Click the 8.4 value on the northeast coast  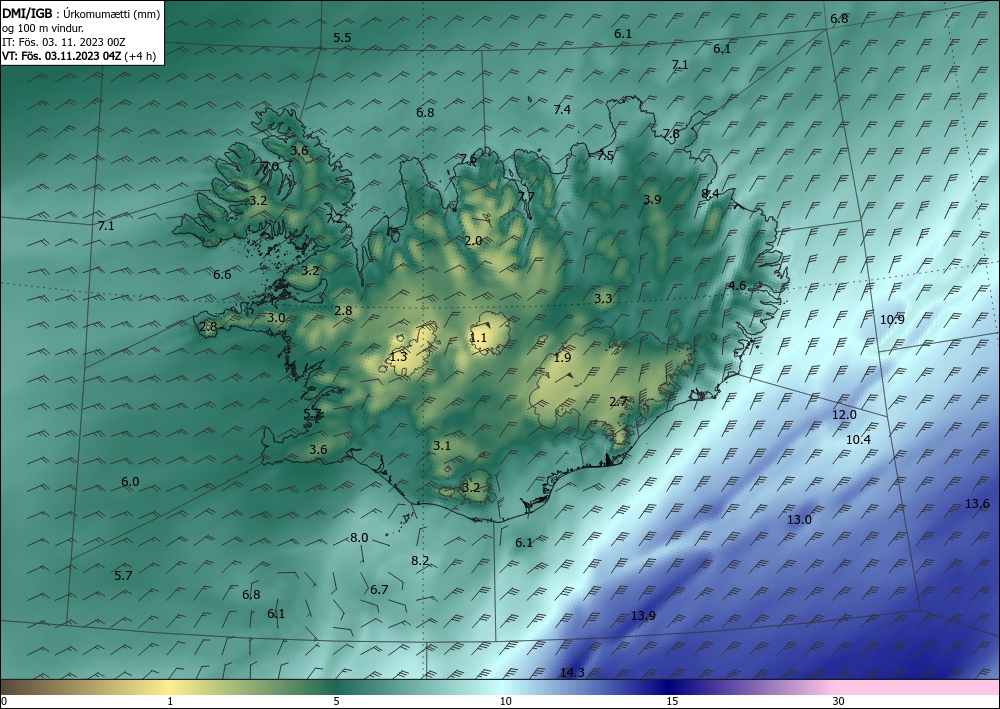pyautogui.click(x=710, y=194)
